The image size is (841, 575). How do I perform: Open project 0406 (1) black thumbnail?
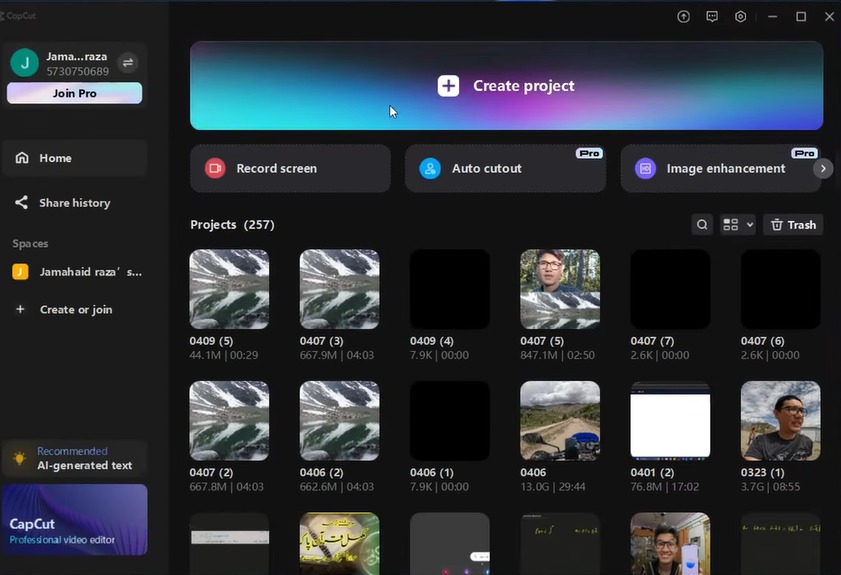[x=450, y=421]
